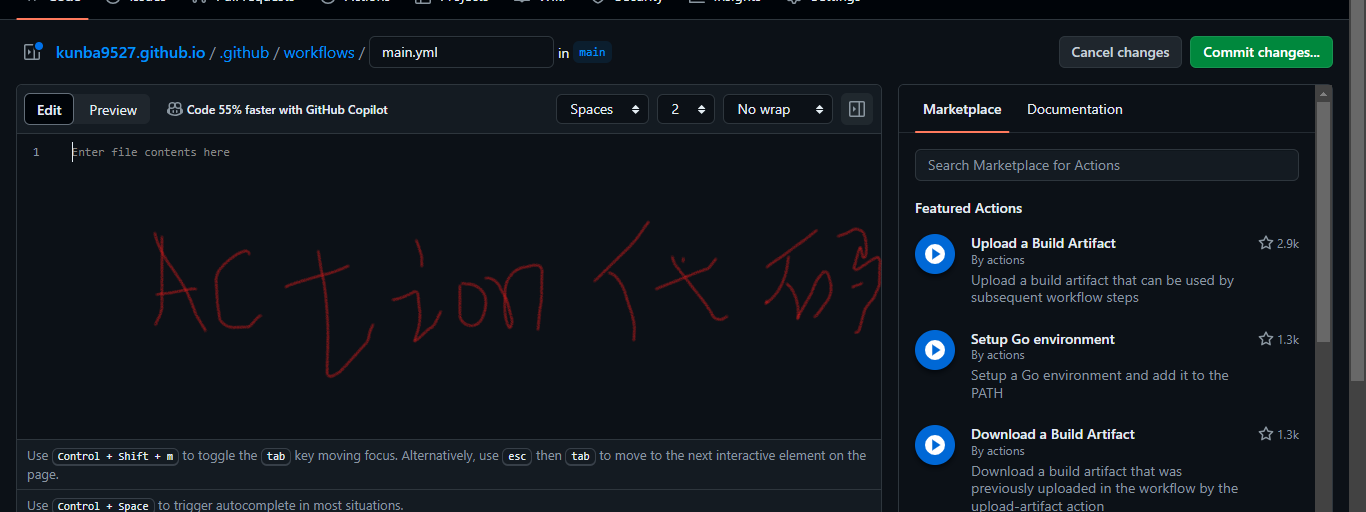Click star icon for Download a Build Artifact
This screenshot has width=1366, height=512.
coord(1265,434)
